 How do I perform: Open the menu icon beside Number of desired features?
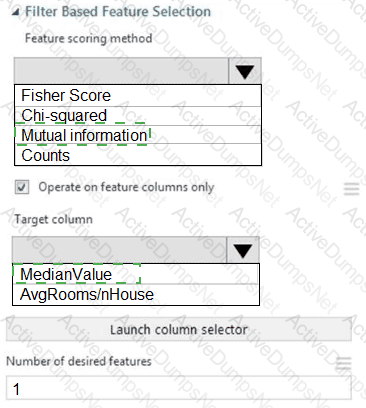[344, 363]
